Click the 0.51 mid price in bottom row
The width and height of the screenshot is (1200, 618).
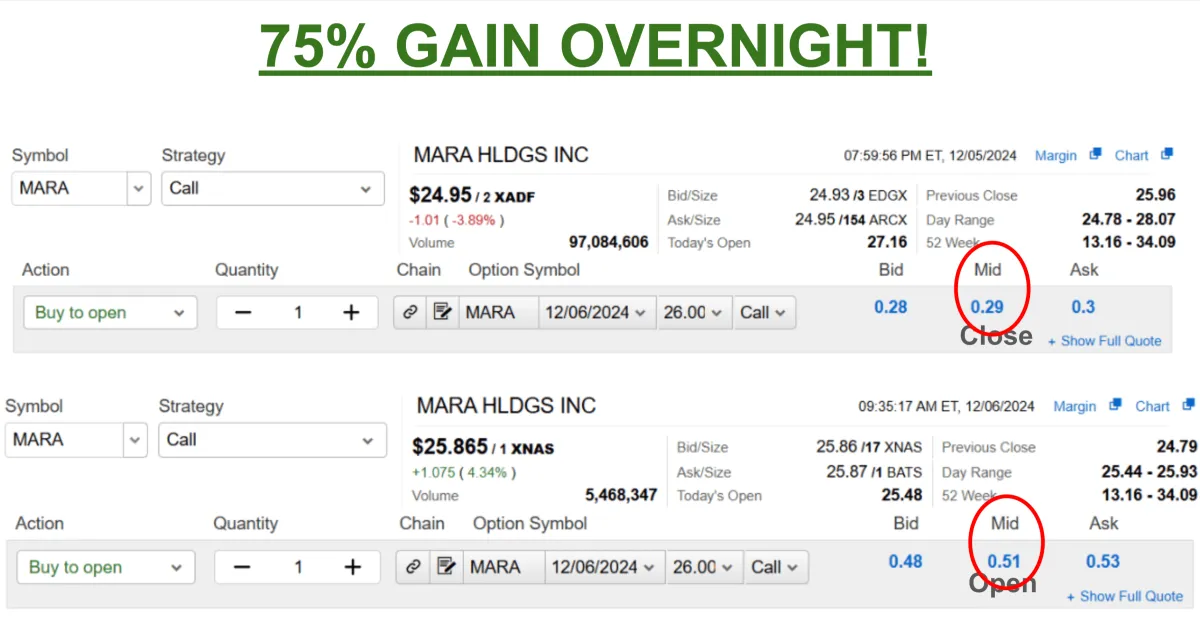click(x=1004, y=561)
